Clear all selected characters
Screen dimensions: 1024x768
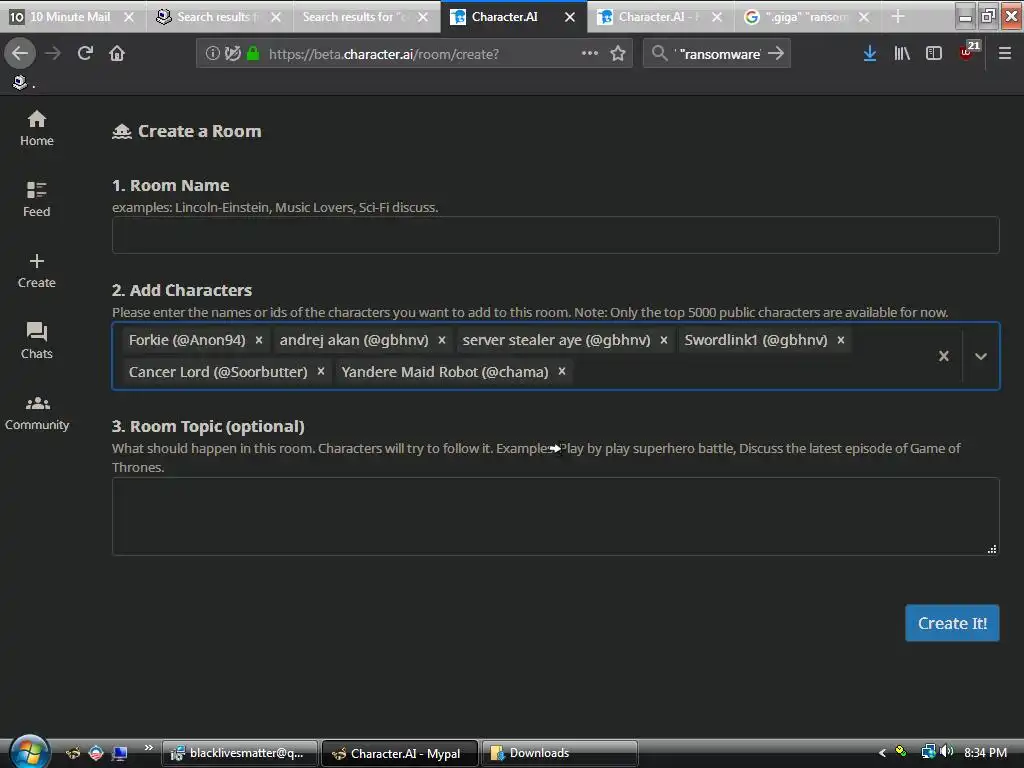[x=944, y=356]
